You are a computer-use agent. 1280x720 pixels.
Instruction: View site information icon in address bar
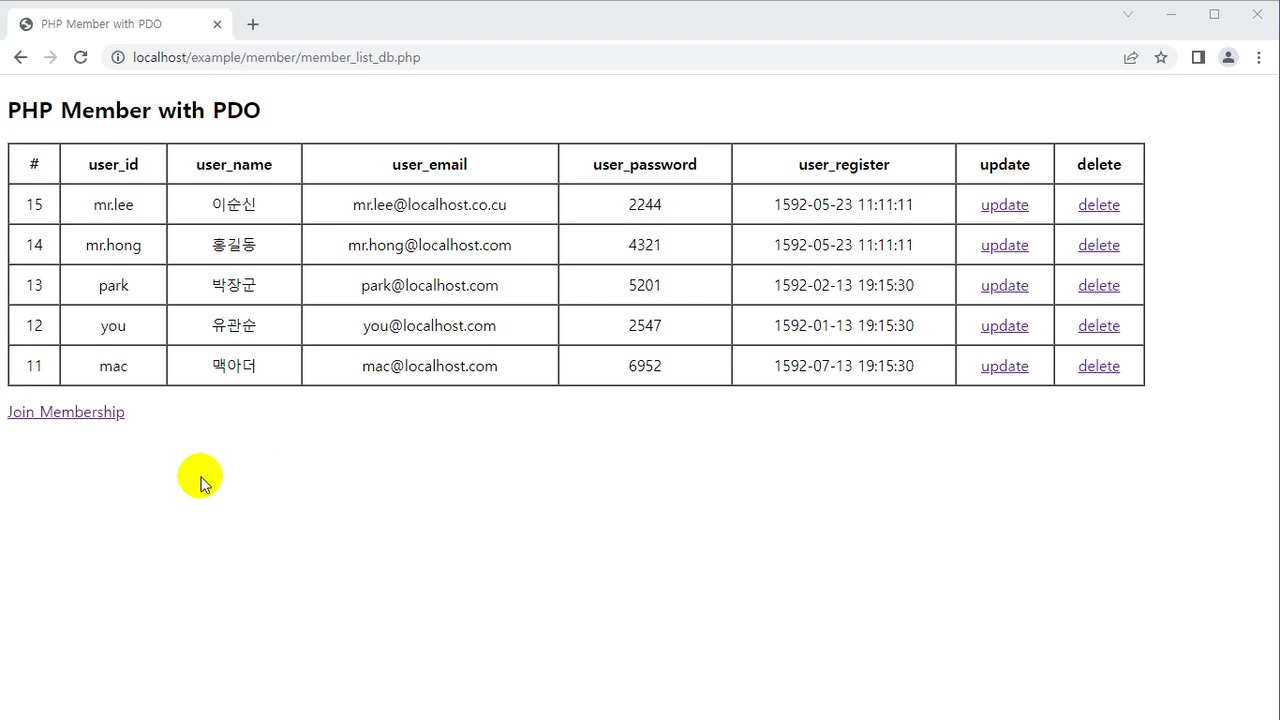(117, 57)
